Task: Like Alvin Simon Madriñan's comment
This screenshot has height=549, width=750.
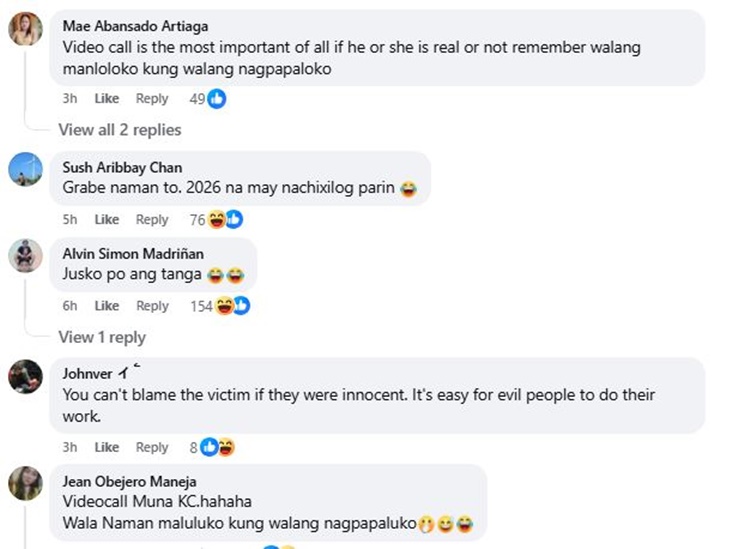Action: click(x=107, y=306)
